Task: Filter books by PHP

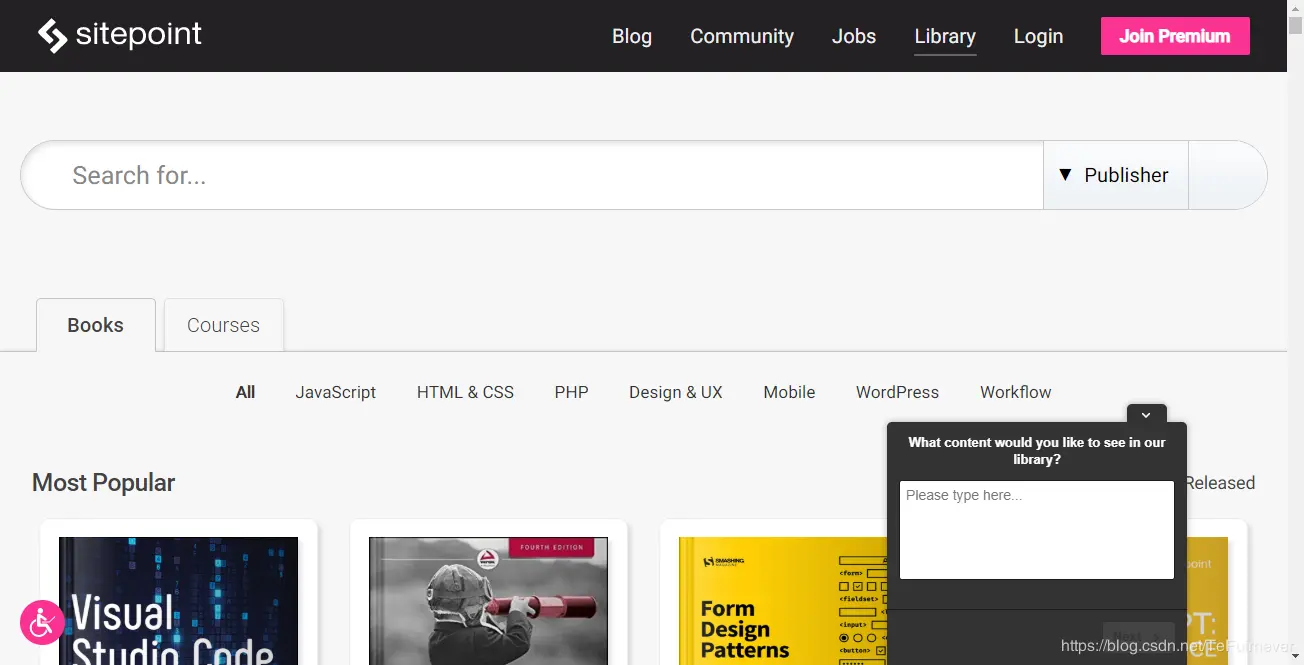Action: pyautogui.click(x=572, y=392)
